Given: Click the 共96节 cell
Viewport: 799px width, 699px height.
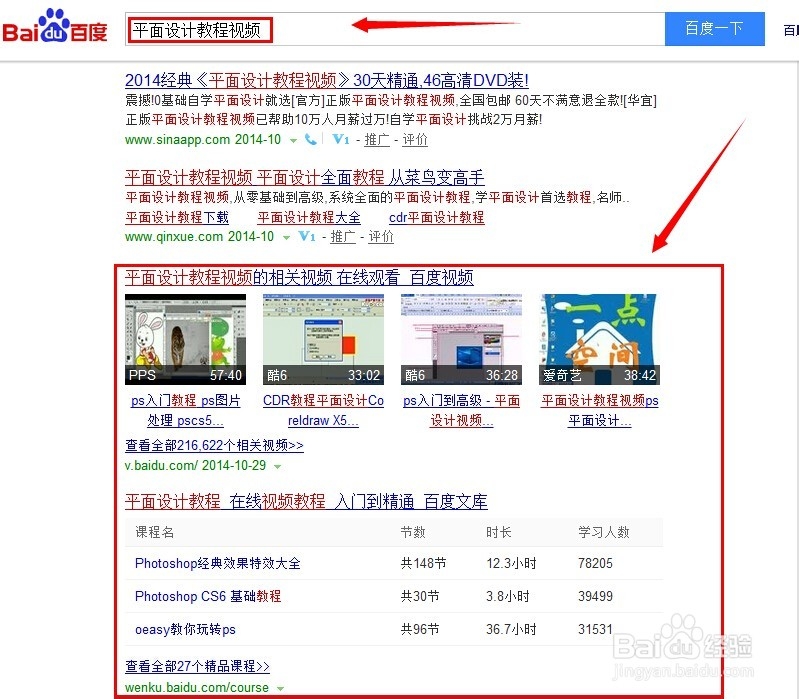Looking at the screenshot, I should click(420, 629).
